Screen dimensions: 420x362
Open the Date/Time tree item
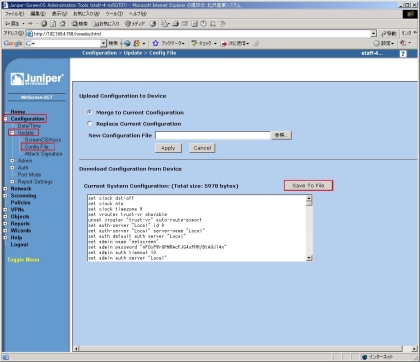tap(29, 126)
